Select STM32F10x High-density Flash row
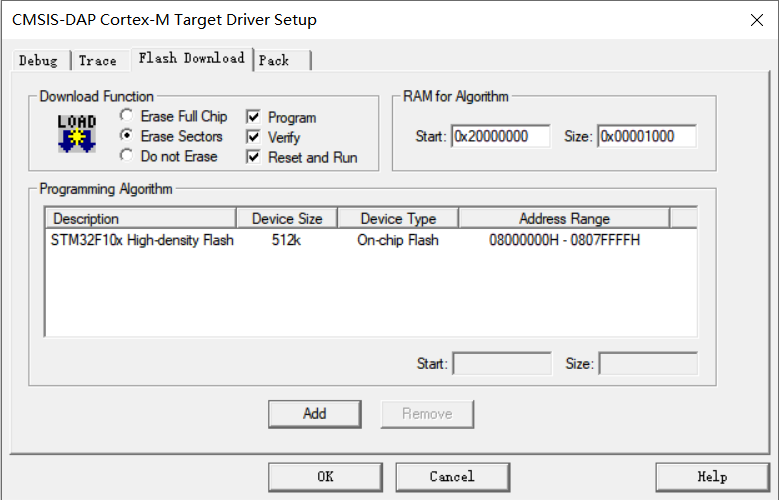Image resolution: width=779 pixels, height=500 pixels. (371, 241)
